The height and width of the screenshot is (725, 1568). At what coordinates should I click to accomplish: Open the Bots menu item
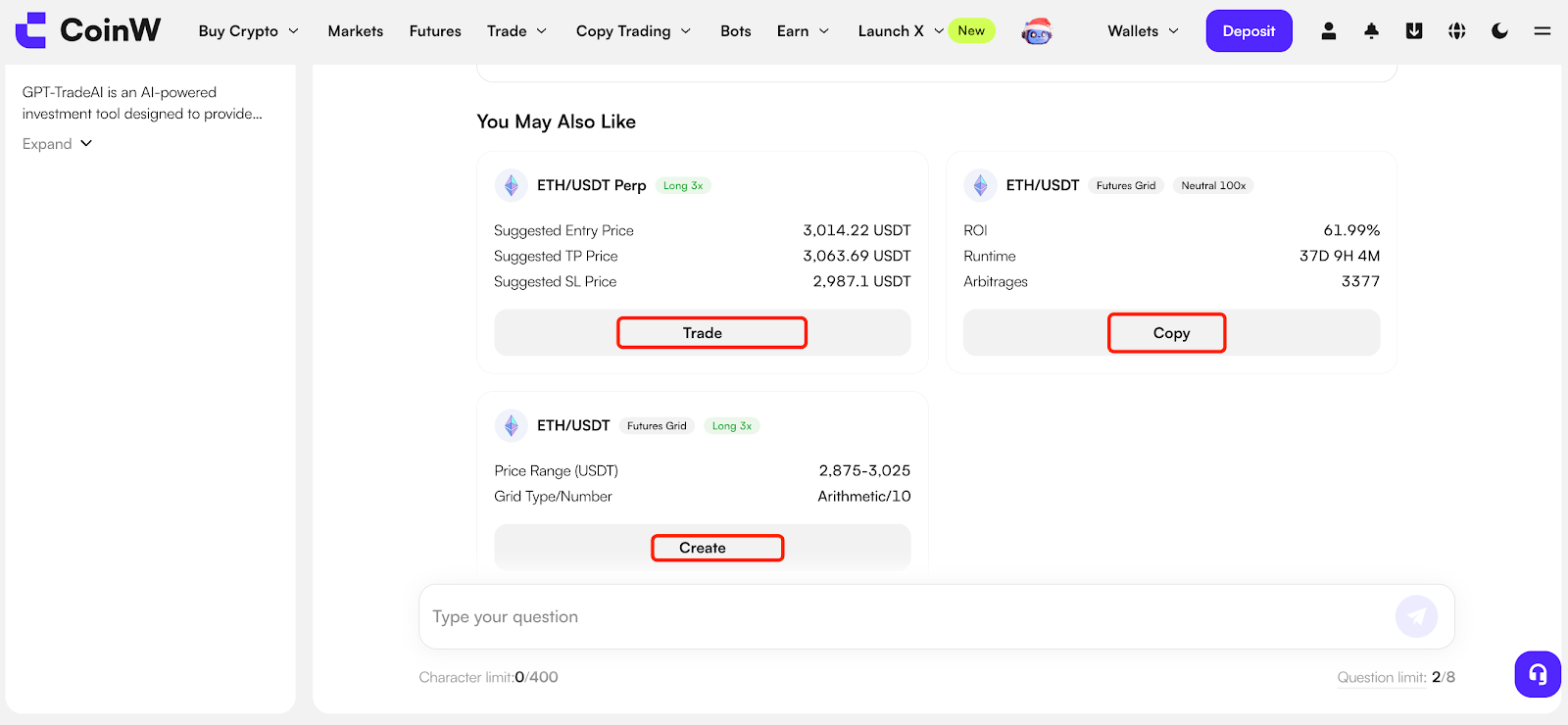pyautogui.click(x=735, y=31)
